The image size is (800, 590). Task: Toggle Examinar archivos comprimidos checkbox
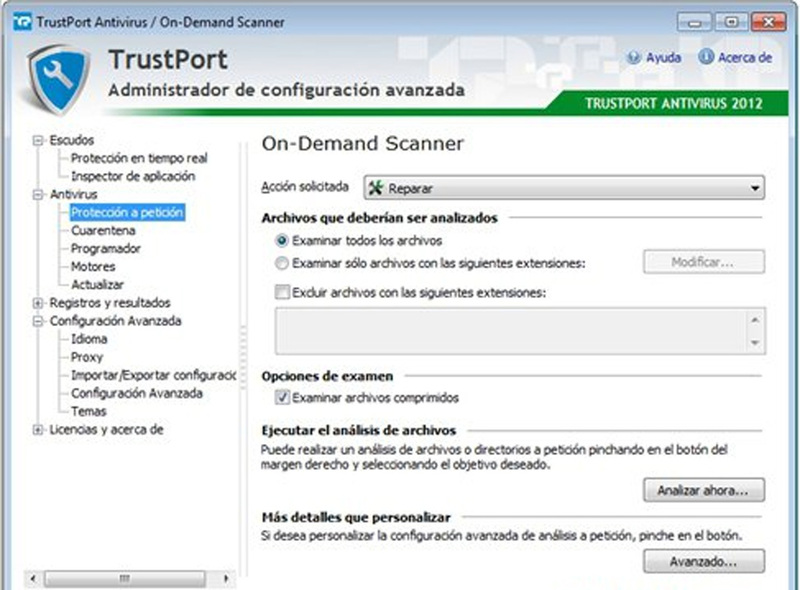pyautogui.click(x=282, y=397)
